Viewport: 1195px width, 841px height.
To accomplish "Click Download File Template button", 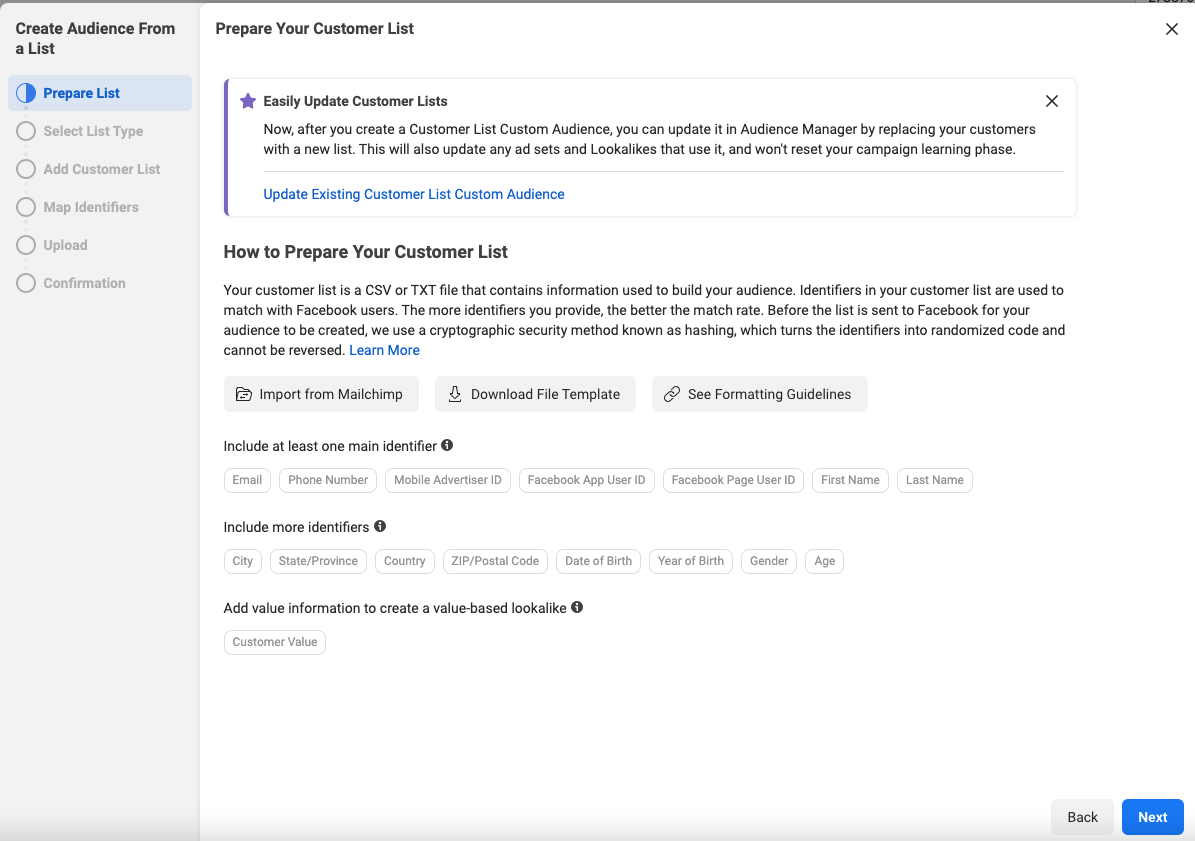I will coord(535,394).
